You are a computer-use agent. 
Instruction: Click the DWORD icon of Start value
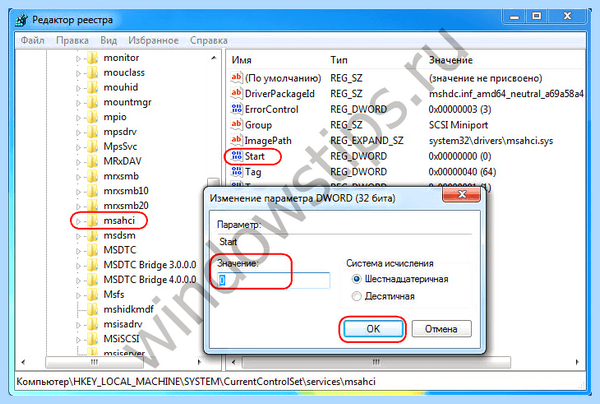[x=236, y=156]
